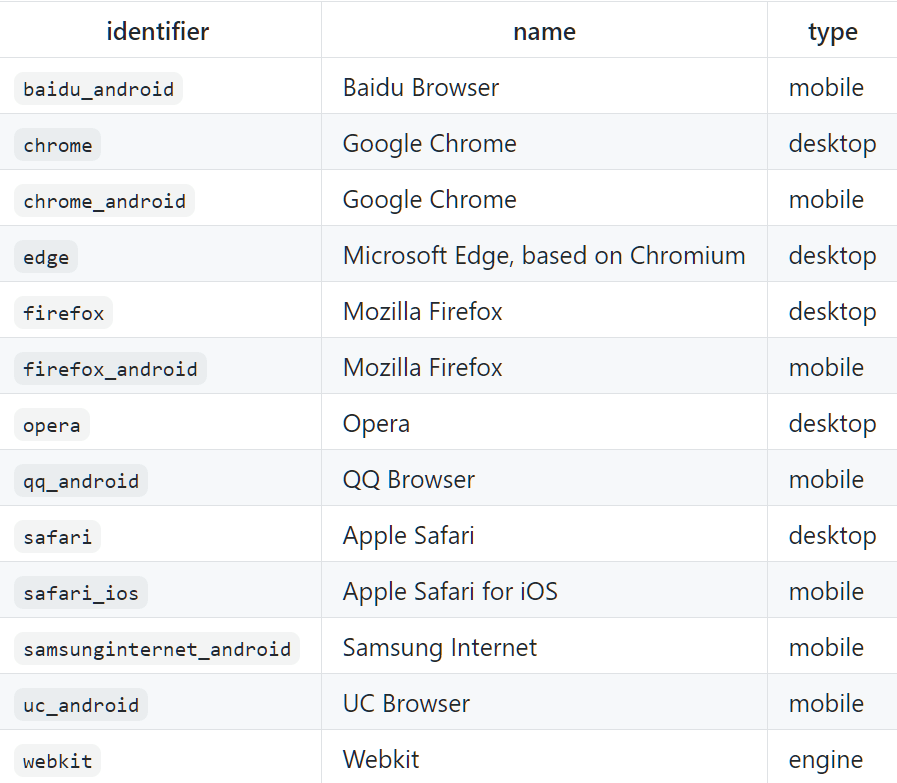Click the type column header
Image resolution: width=897 pixels, height=783 pixels.
[832, 32]
